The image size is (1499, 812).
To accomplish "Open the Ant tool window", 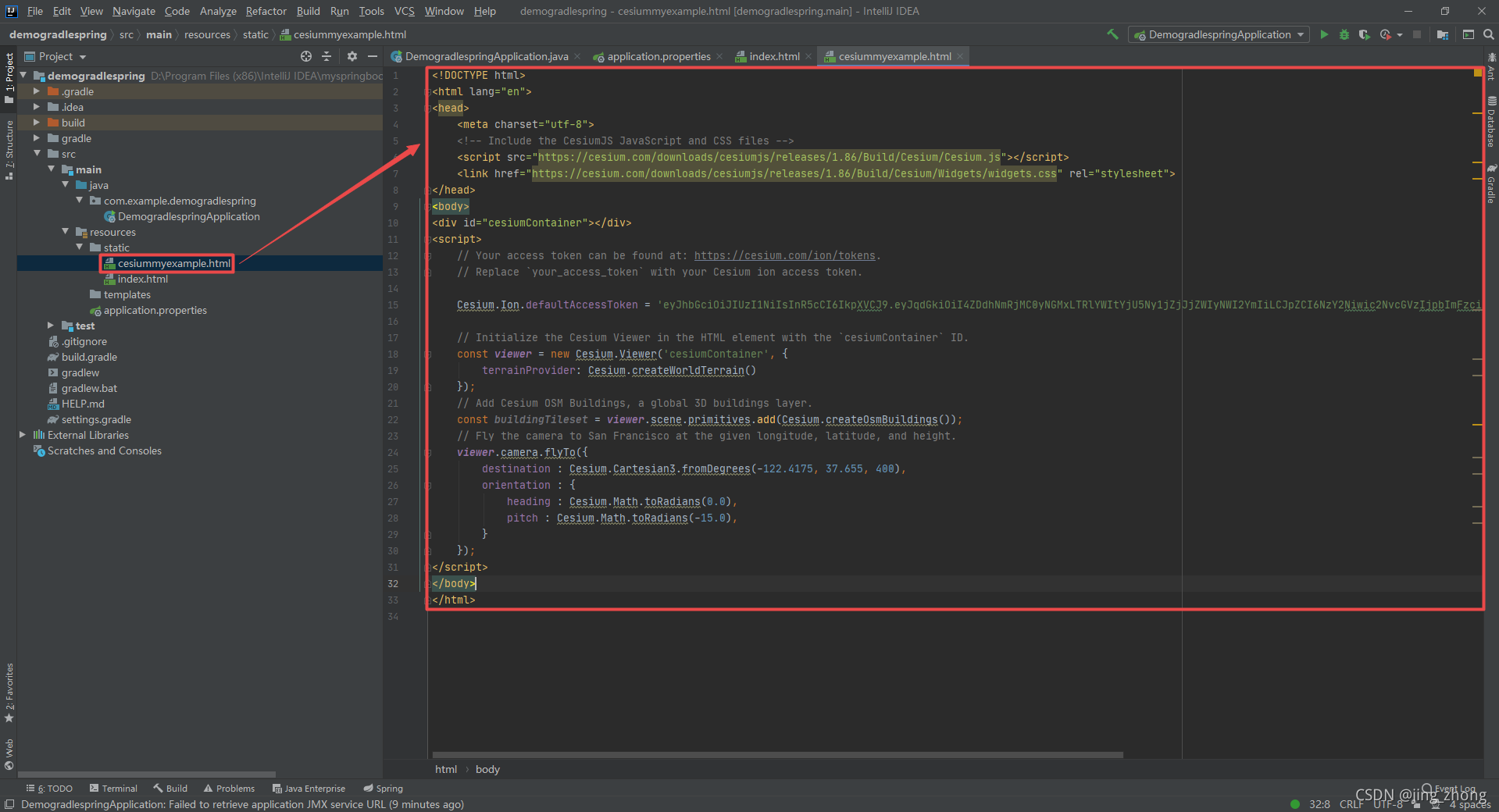I will (x=1491, y=66).
